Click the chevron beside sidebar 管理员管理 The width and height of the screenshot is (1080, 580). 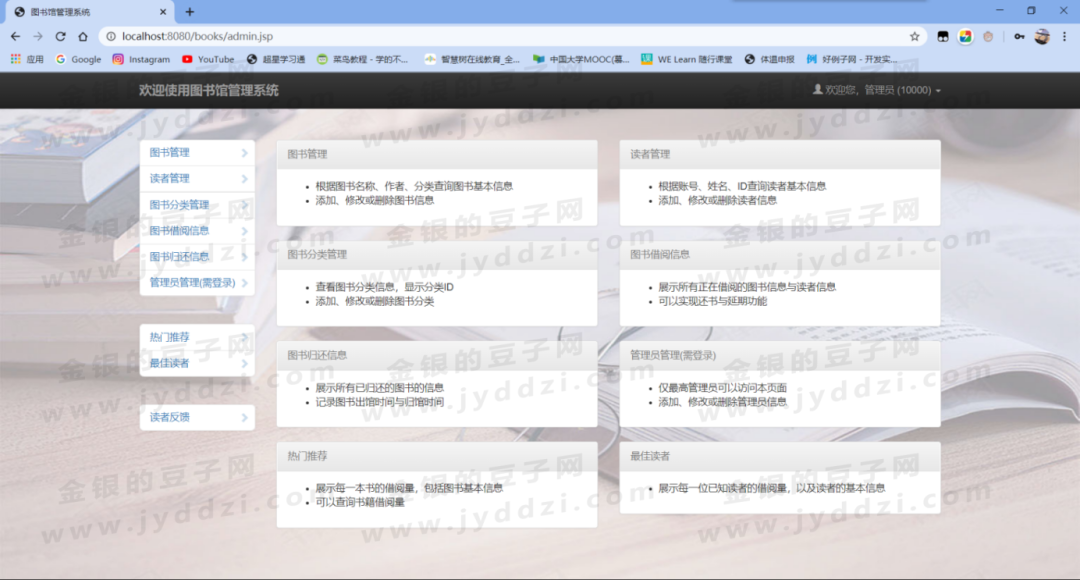(x=245, y=283)
